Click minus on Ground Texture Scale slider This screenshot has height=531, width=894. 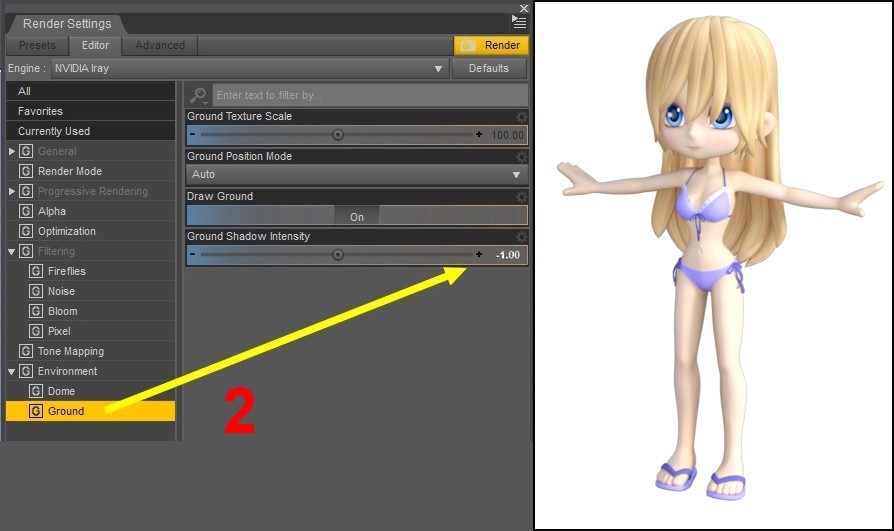pyautogui.click(x=193, y=135)
